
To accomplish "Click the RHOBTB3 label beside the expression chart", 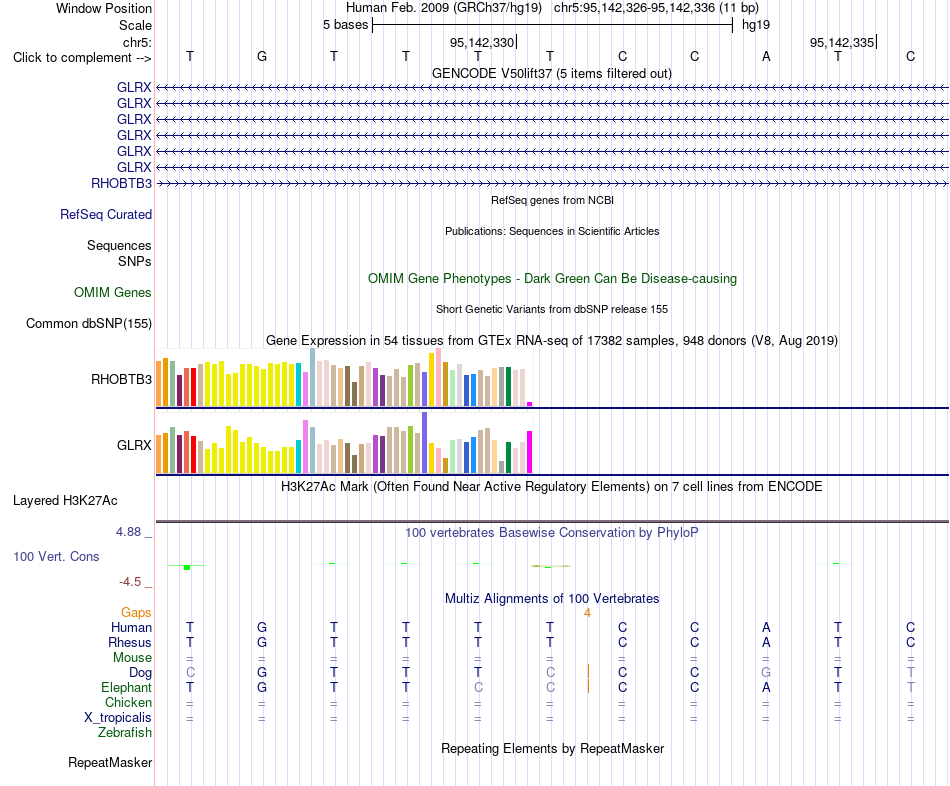I will [121, 379].
